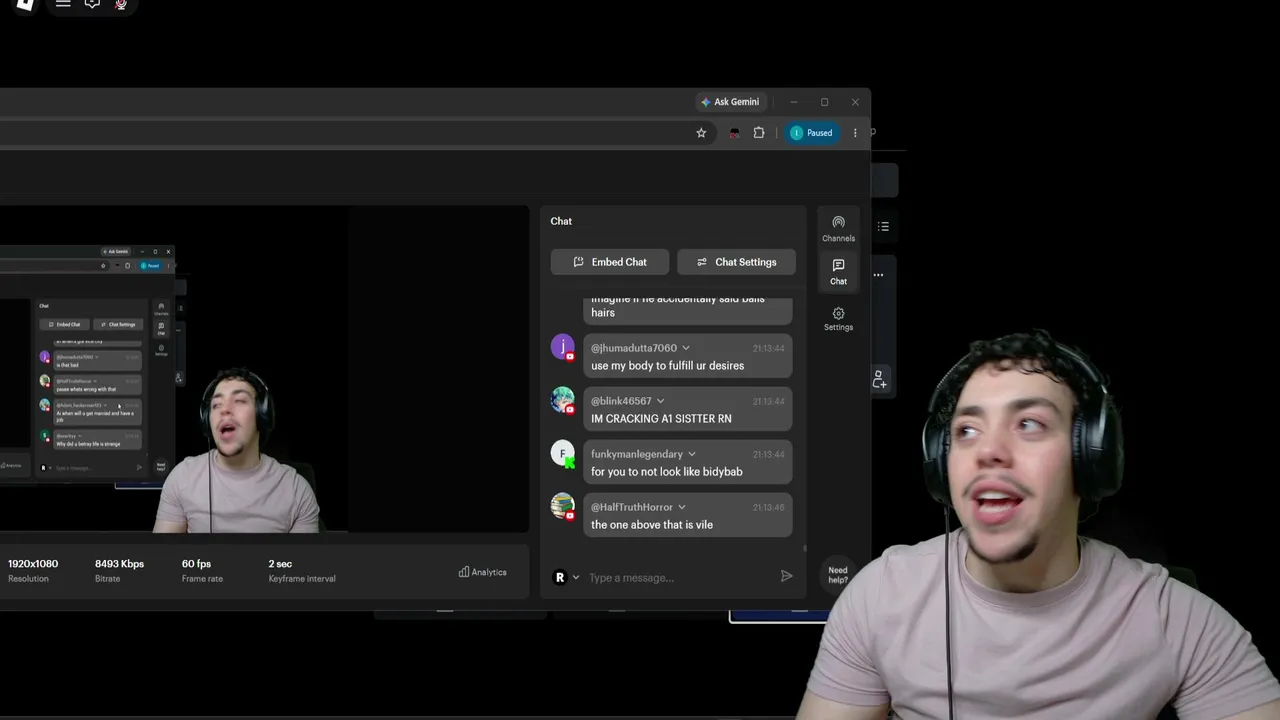Image resolution: width=1280 pixels, height=720 pixels.
Task: Click the books avatar of HalfTruthHorror
Action: (x=563, y=506)
